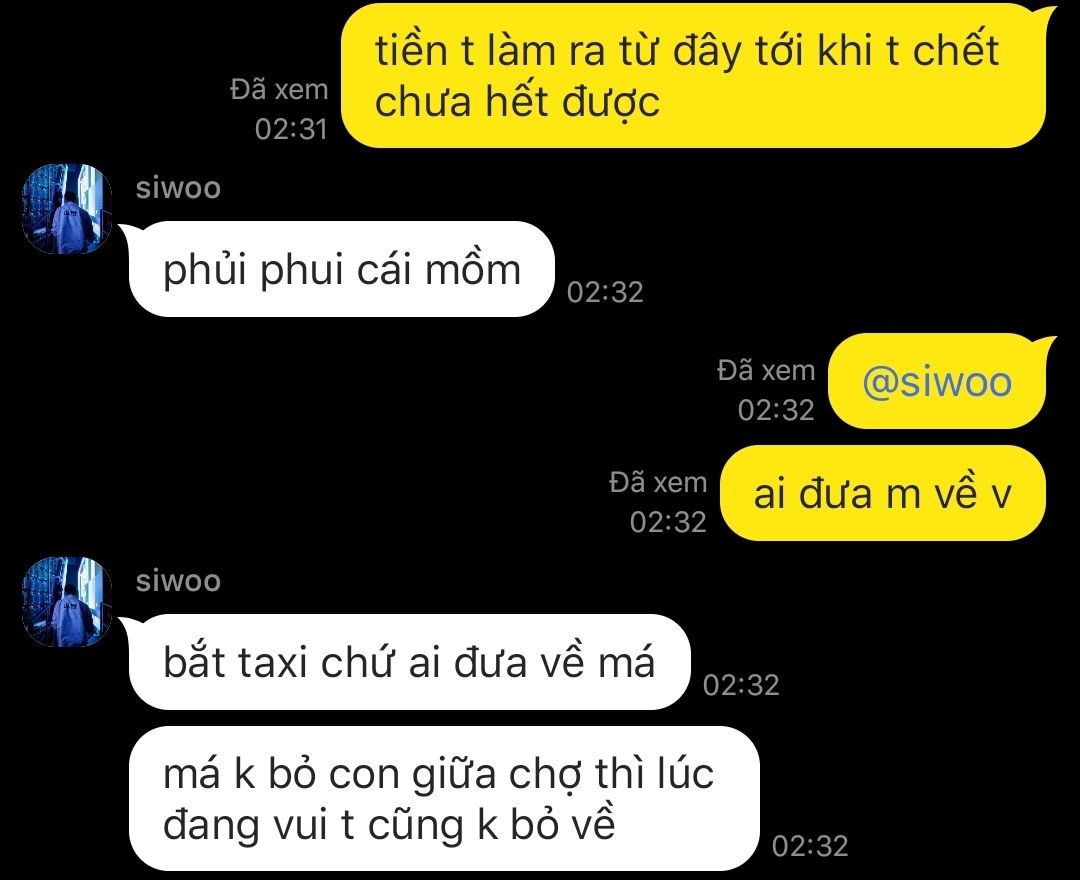Viewport: 1080px width, 880px height.
Task: Tap the @siwoo mention link
Action: tap(937, 381)
